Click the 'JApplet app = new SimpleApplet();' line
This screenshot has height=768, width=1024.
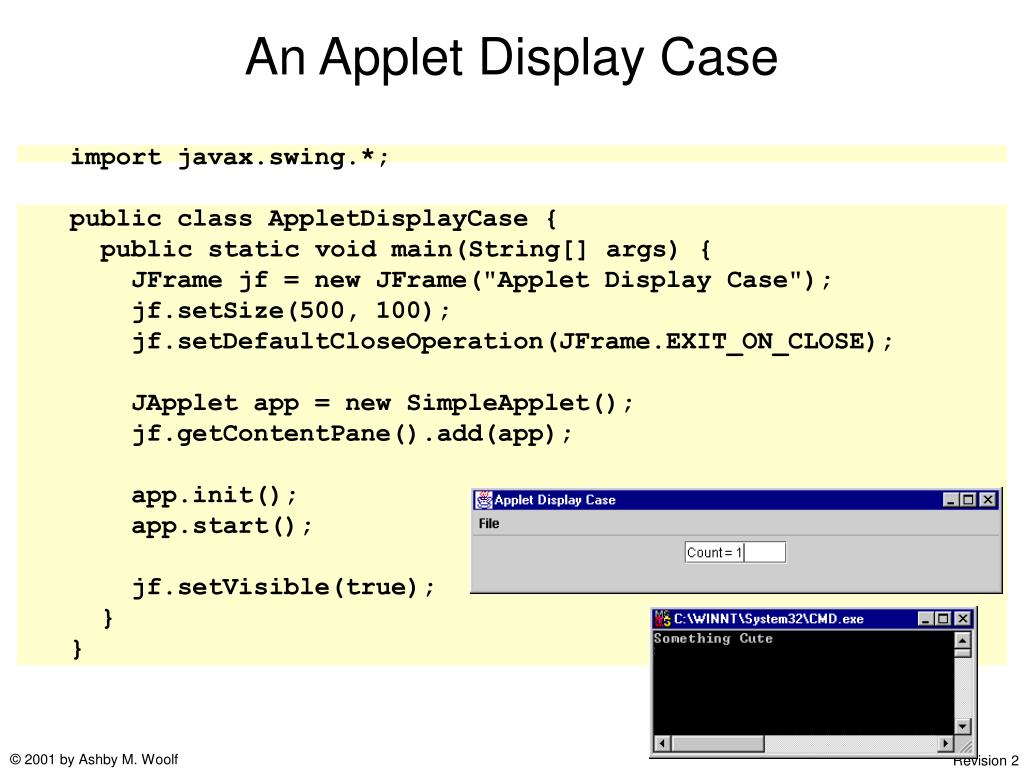(382, 403)
